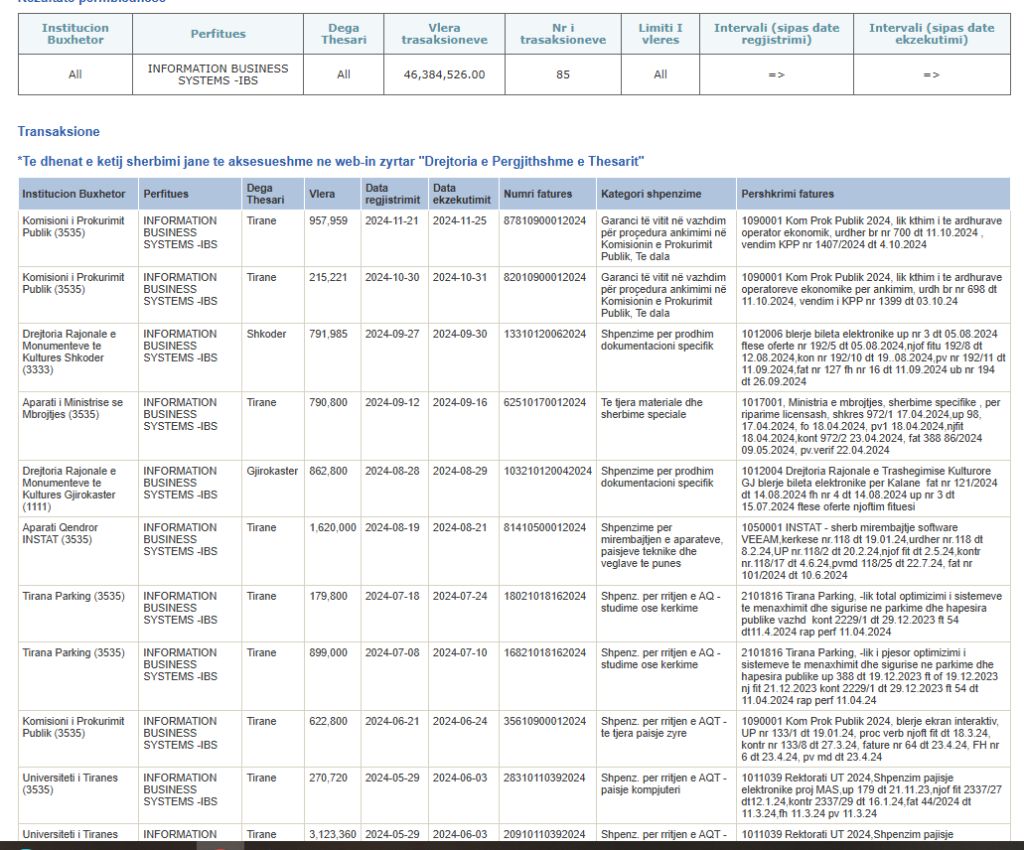Click the Nr i trasaksioneve column header
Viewport: 1024px width, 850px height.
click(x=563, y=34)
